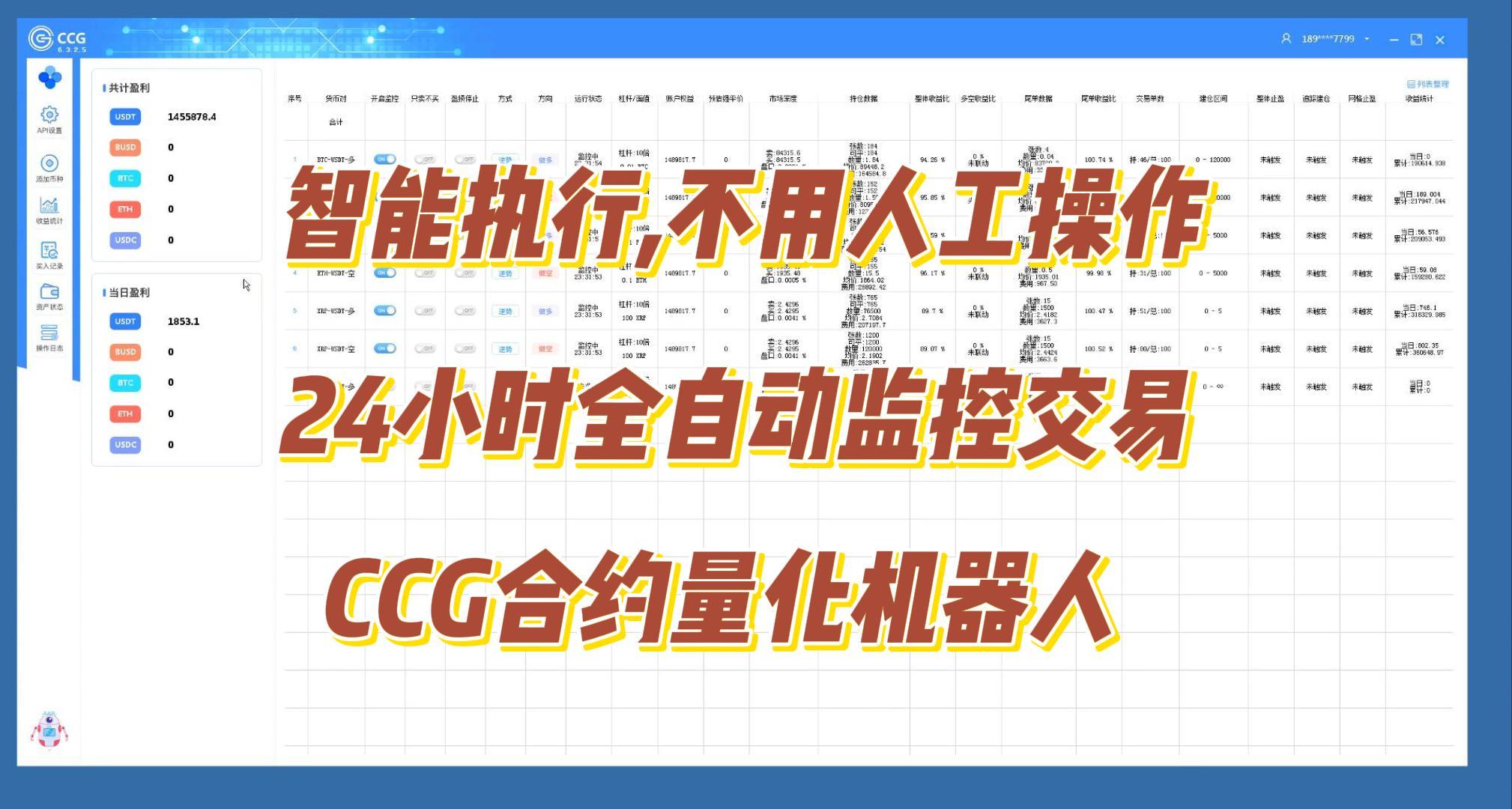Click the ETH badge under 共计盈利
The width and height of the screenshot is (1512, 809).
click(x=125, y=209)
